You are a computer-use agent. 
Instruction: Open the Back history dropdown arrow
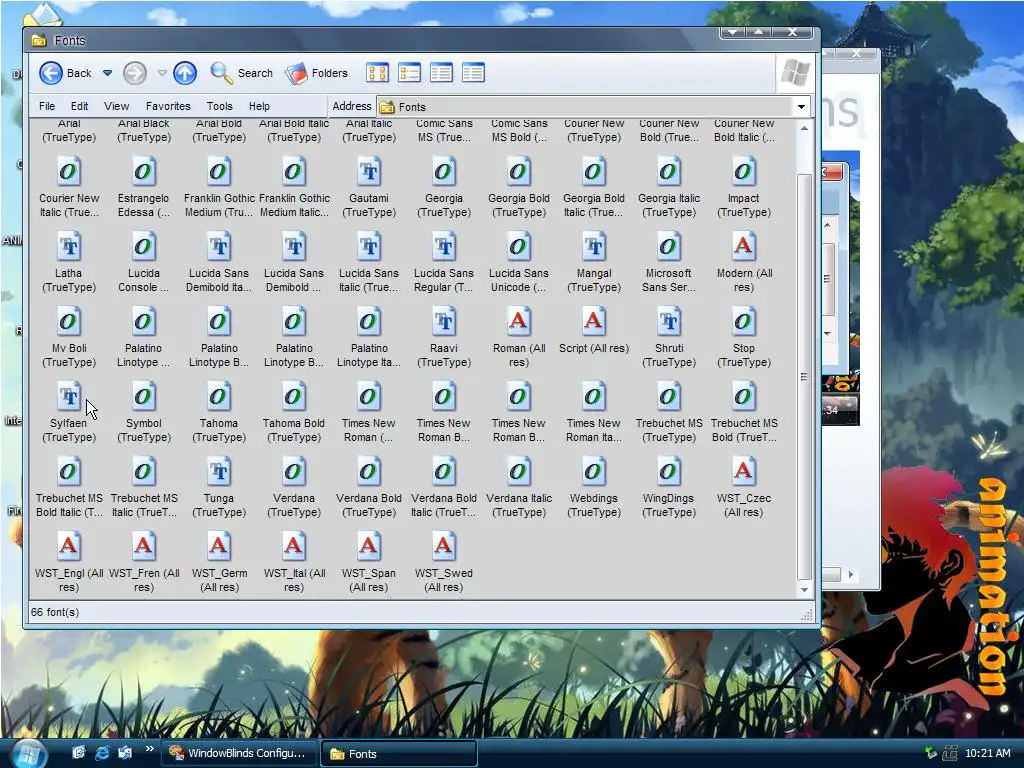coord(107,73)
